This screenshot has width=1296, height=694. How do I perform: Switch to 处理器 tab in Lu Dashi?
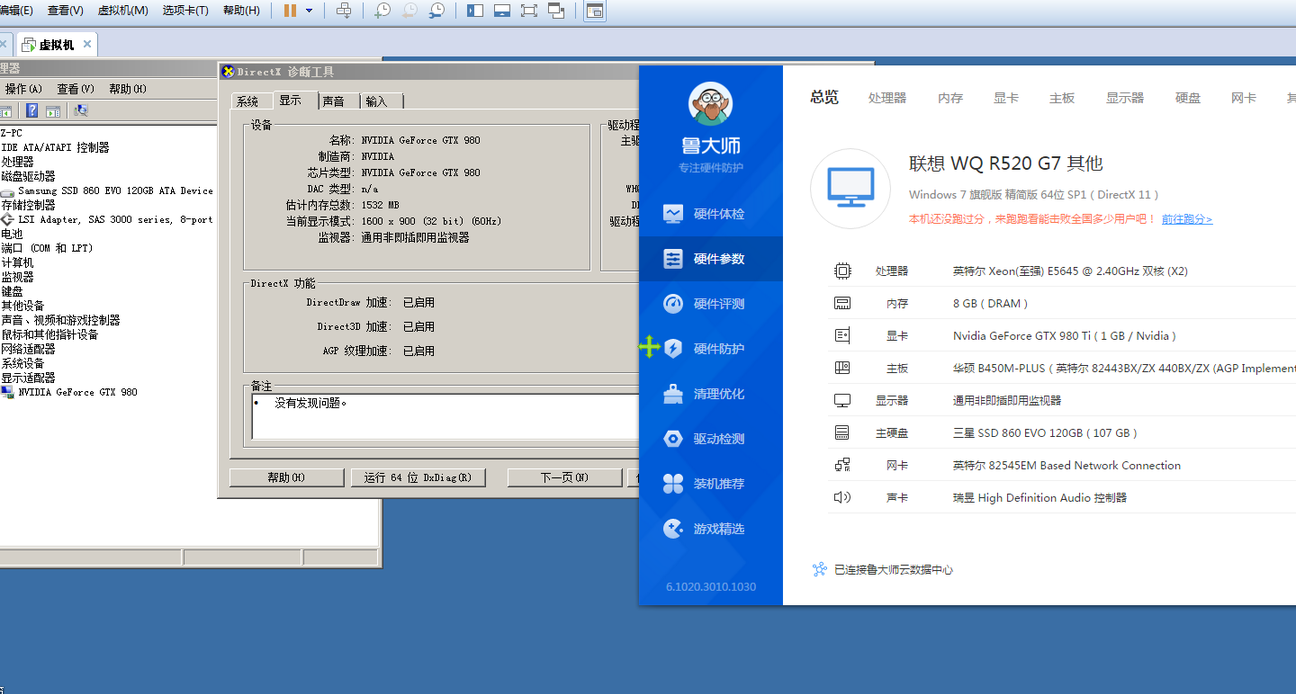887,98
